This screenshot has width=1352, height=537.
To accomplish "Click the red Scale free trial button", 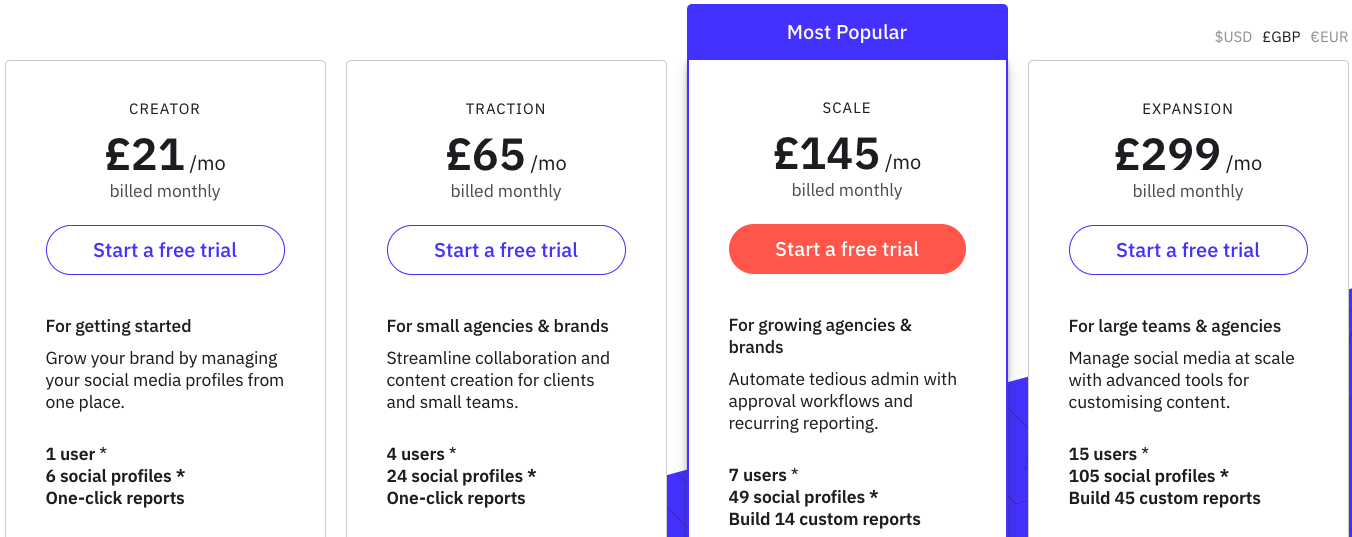I will tap(847, 249).
